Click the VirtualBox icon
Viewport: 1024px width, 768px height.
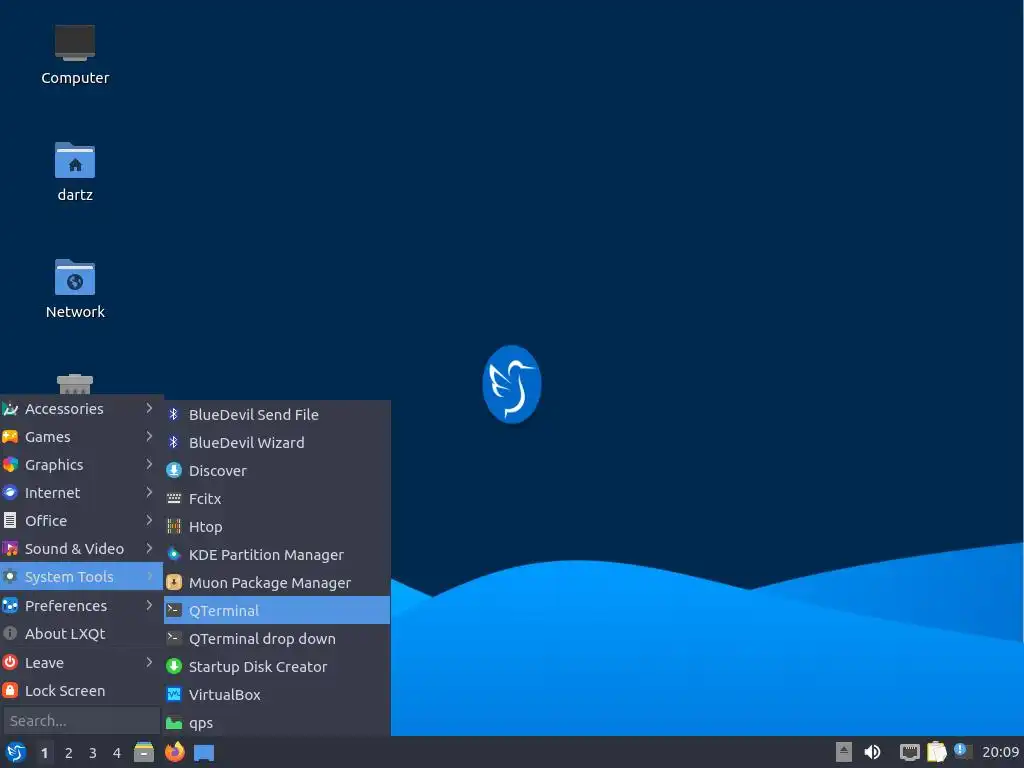[x=174, y=694]
